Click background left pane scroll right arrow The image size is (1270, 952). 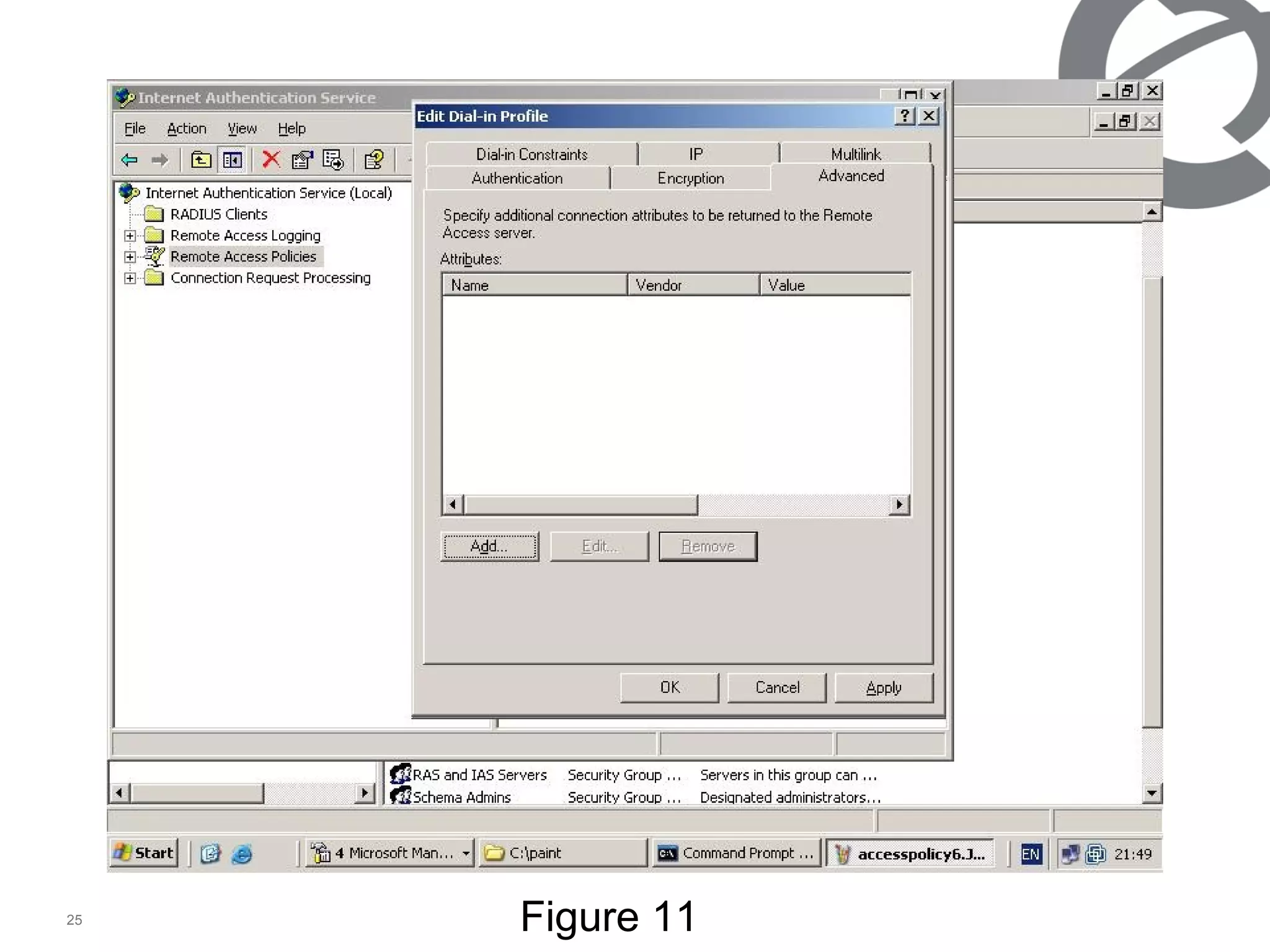(x=365, y=793)
